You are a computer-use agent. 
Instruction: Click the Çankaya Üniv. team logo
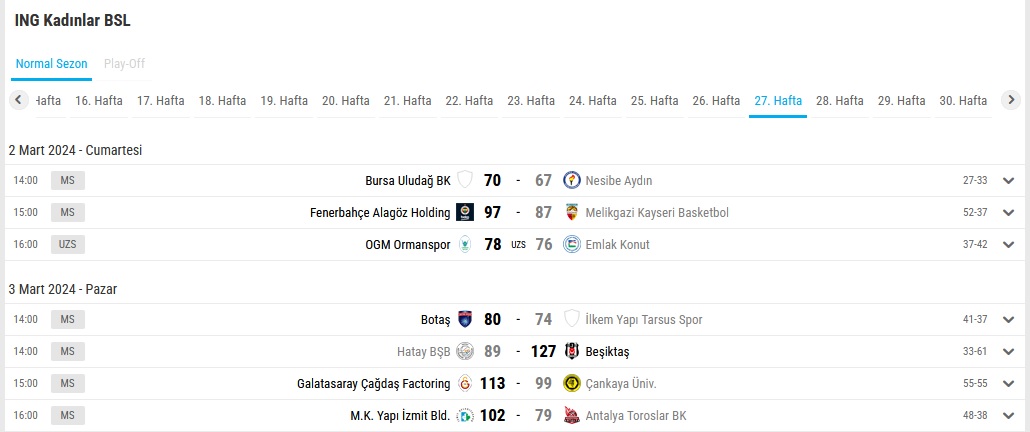point(572,383)
